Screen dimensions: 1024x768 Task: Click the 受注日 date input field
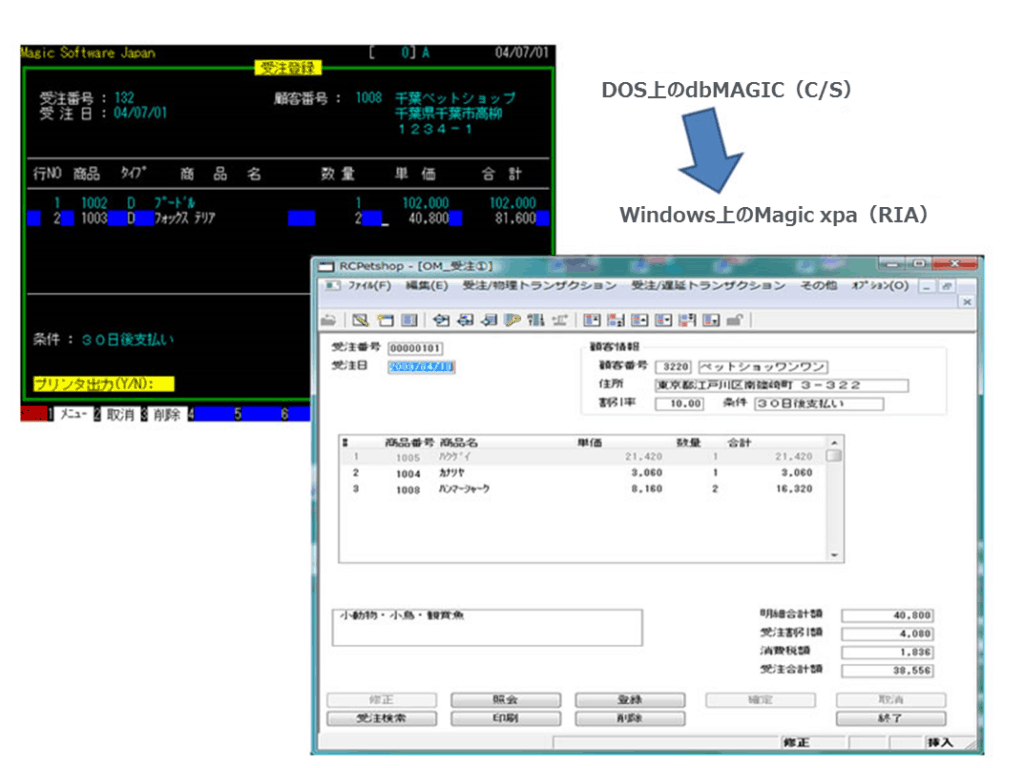[421, 367]
